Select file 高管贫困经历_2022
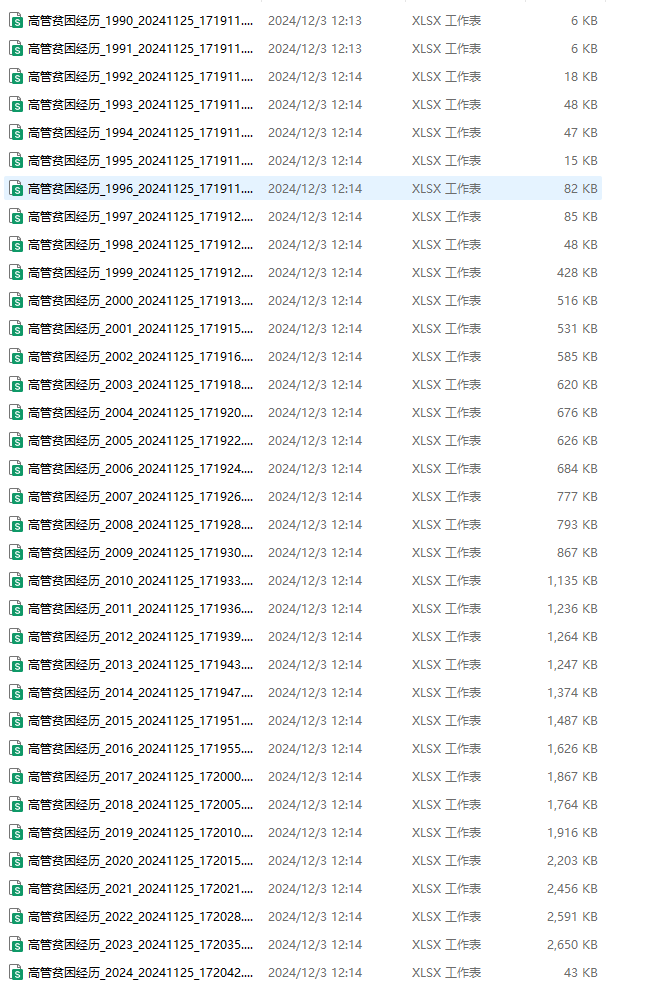The height and width of the screenshot is (1005, 663). [140, 916]
